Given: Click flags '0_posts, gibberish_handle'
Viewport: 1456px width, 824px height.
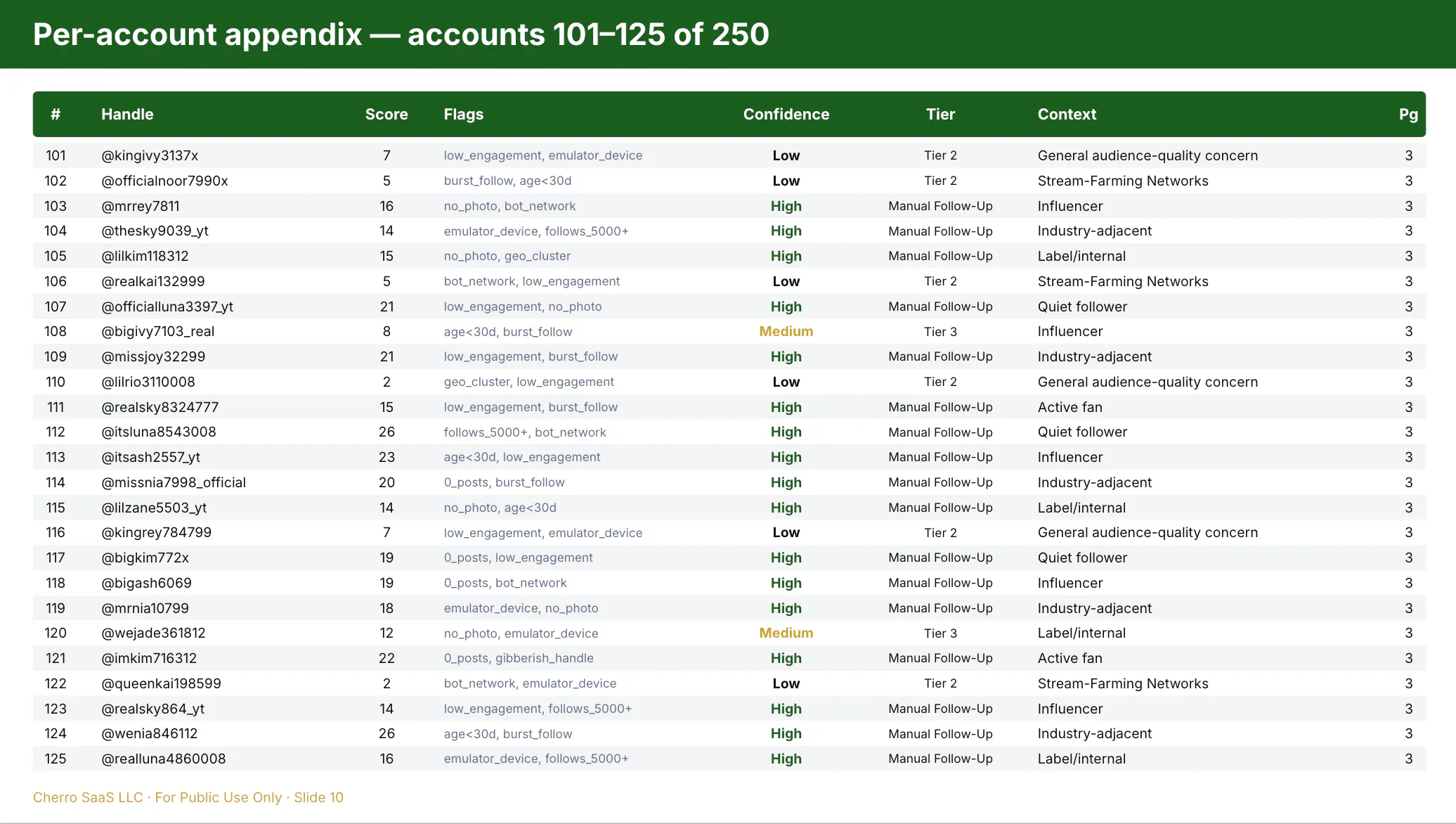Looking at the screenshot, I should point(519,658).
